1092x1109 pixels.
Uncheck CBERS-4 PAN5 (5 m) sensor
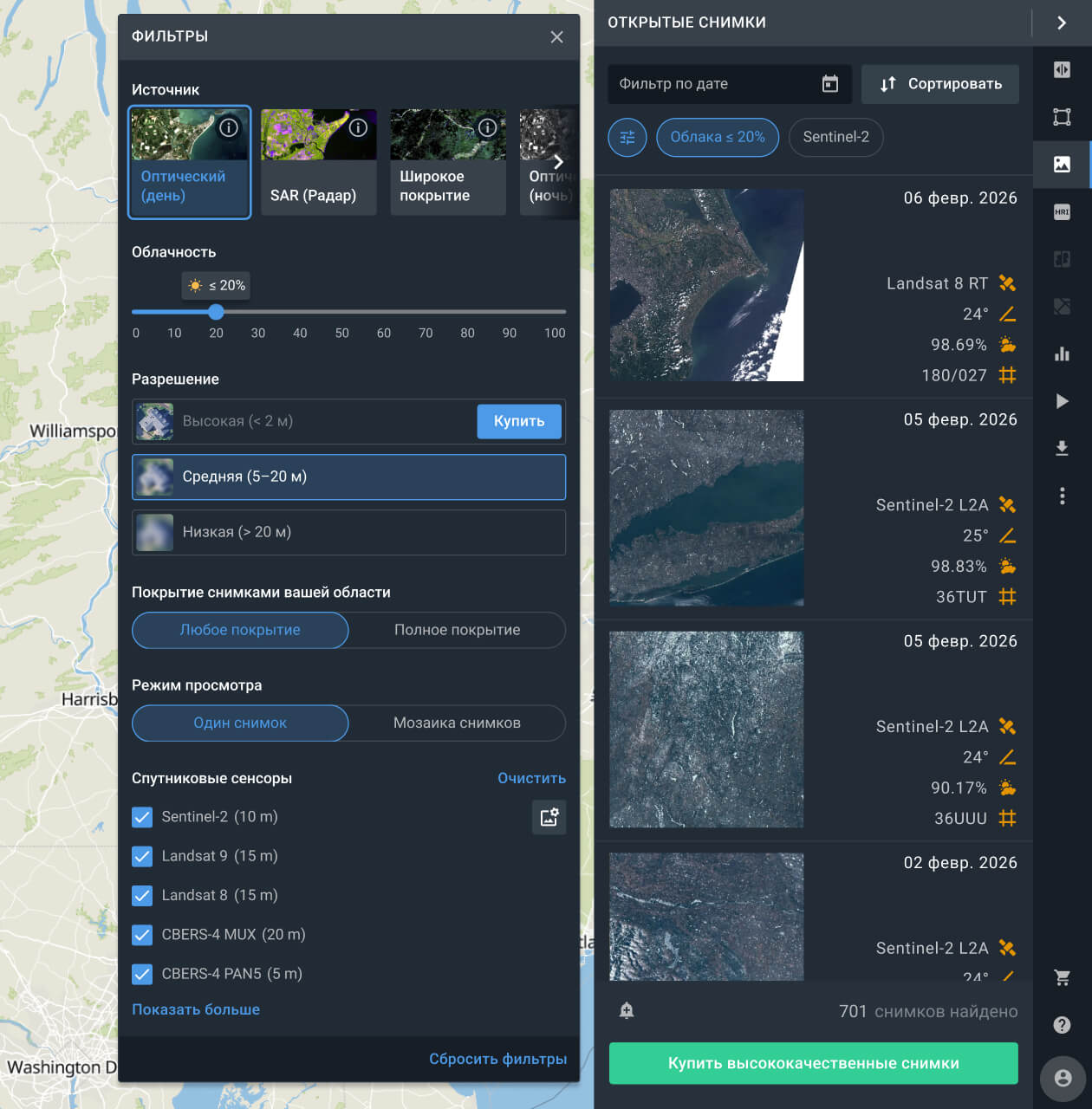142,974
